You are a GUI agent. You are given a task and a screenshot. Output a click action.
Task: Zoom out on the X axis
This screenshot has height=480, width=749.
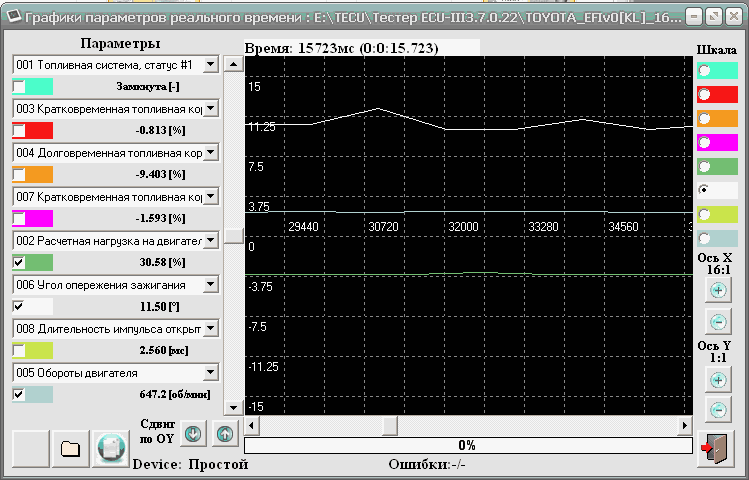(x=717, y=322)
